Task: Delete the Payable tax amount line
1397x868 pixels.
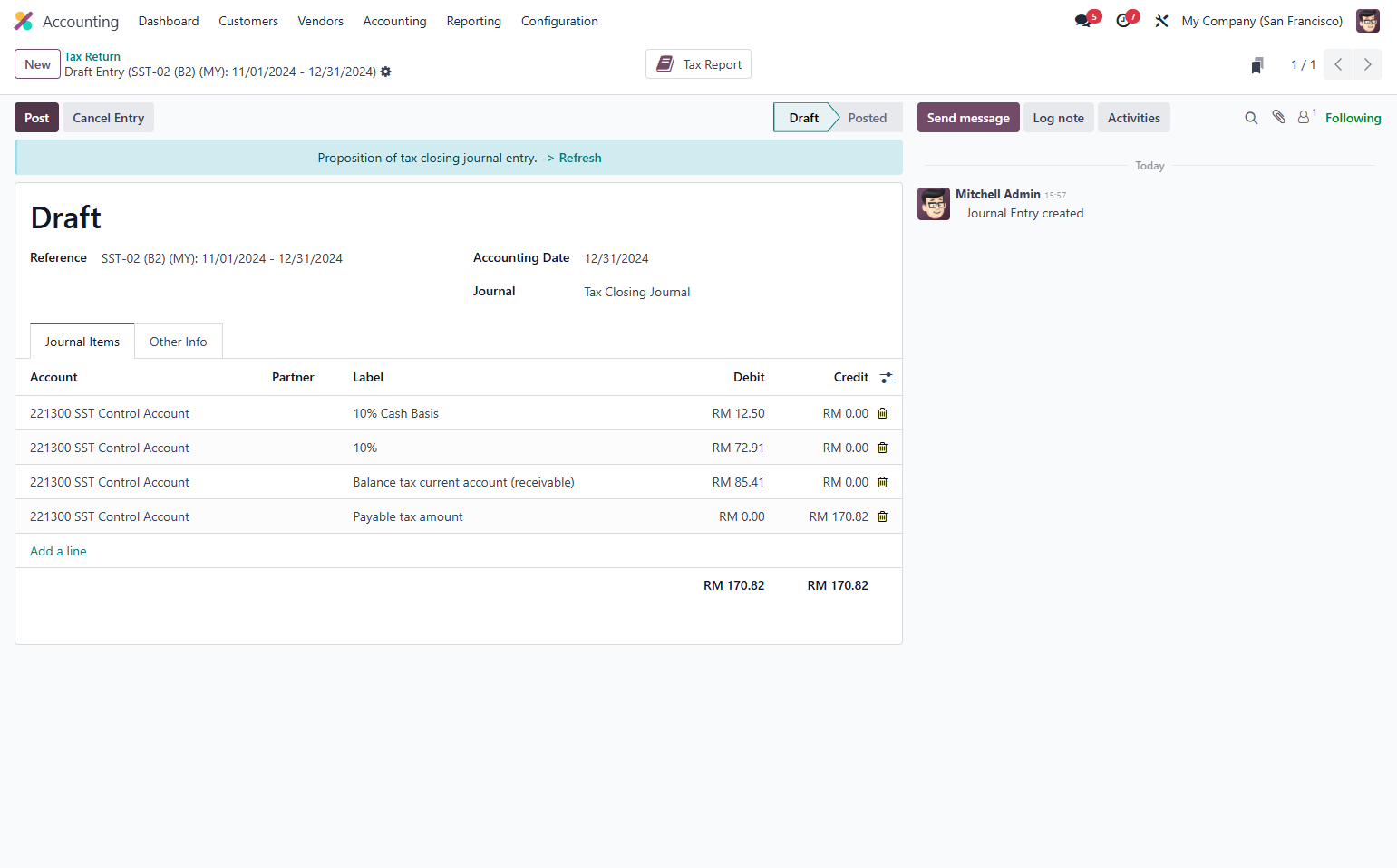Action: (x=883, y=516)
